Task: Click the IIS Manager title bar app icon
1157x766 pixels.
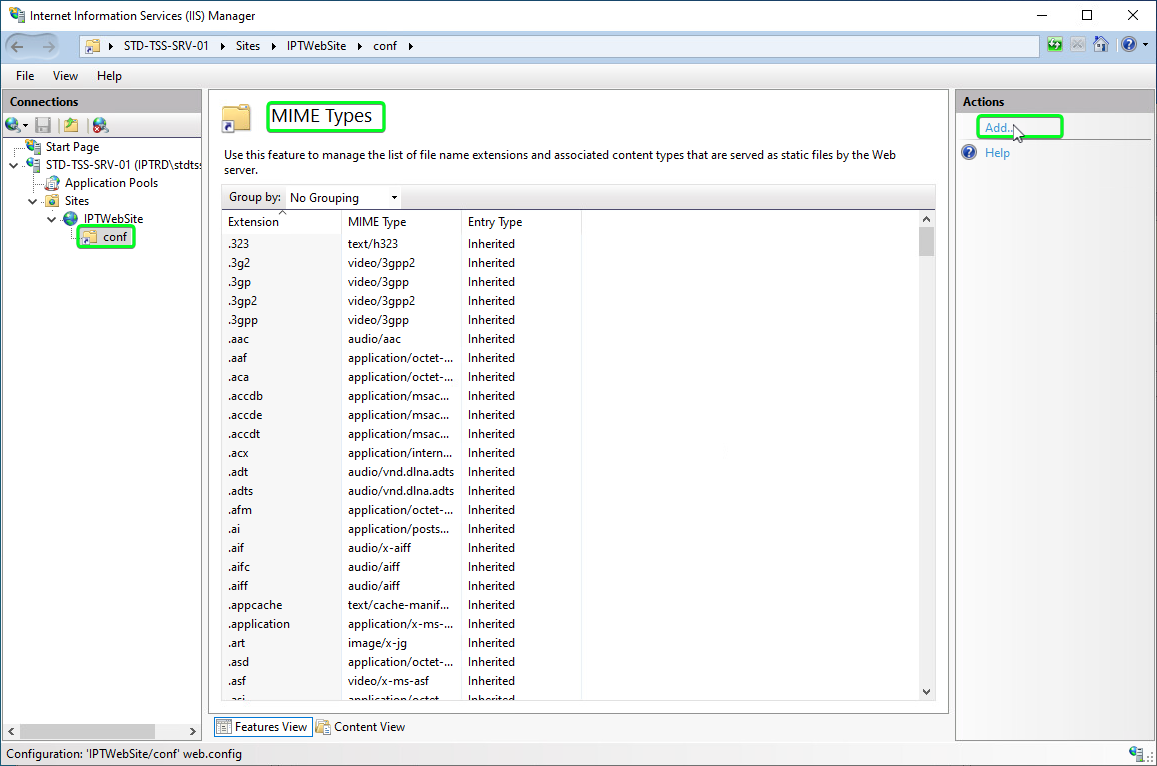Action: pos(16,15)
